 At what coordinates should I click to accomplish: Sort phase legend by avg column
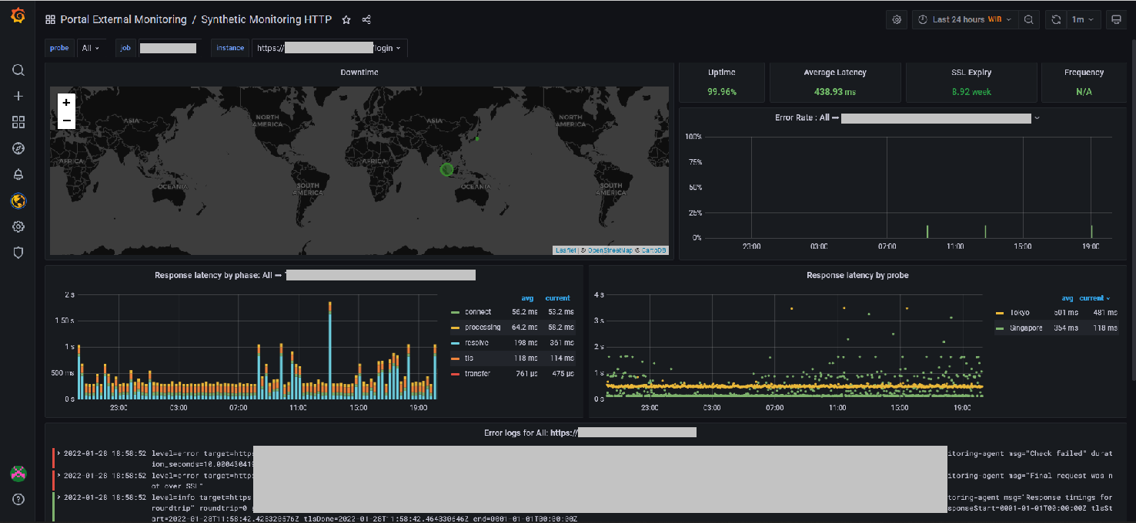coord(528,298)
